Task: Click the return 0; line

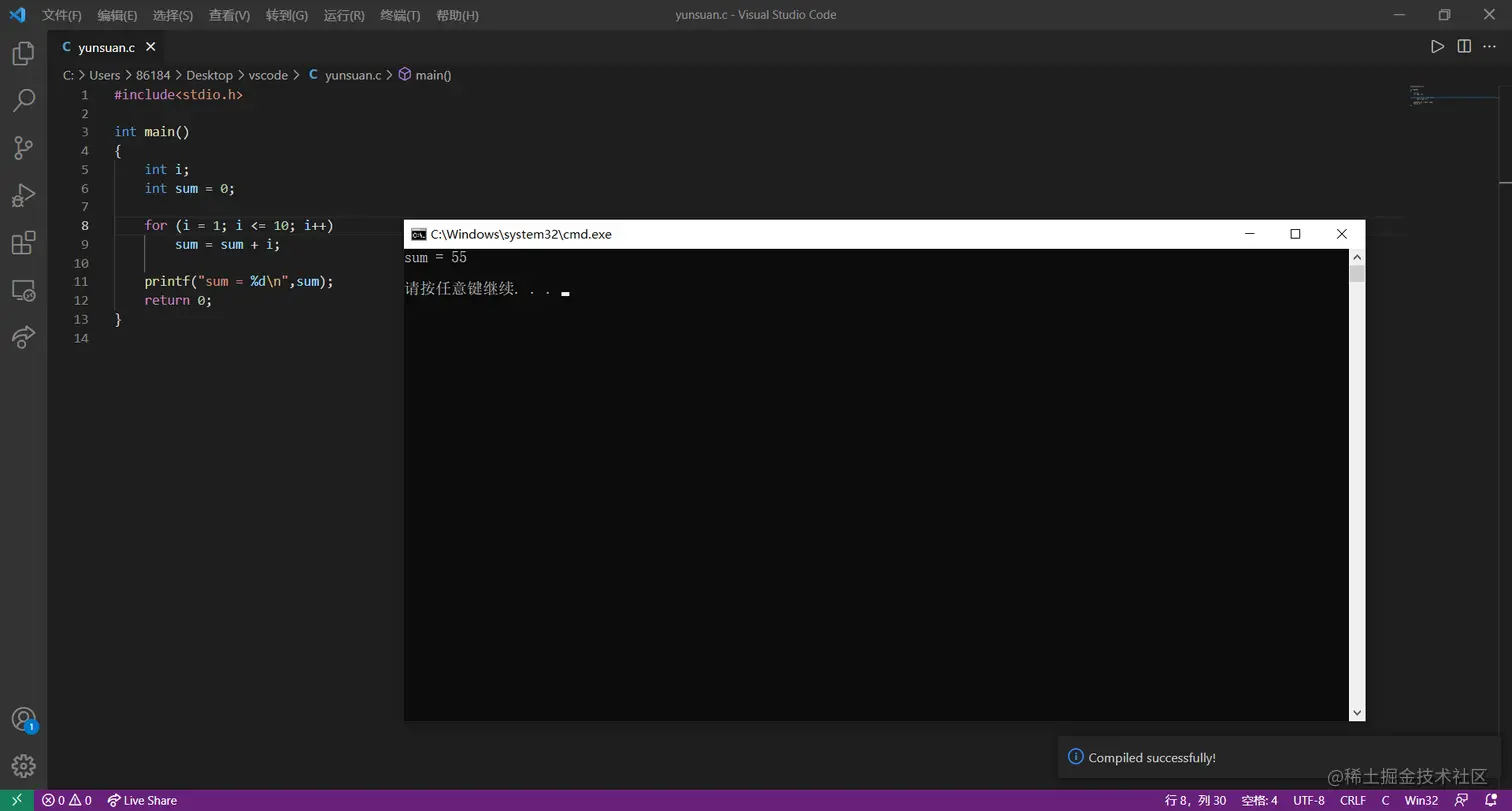Action: pyautogui.click(x=178, y=300)
